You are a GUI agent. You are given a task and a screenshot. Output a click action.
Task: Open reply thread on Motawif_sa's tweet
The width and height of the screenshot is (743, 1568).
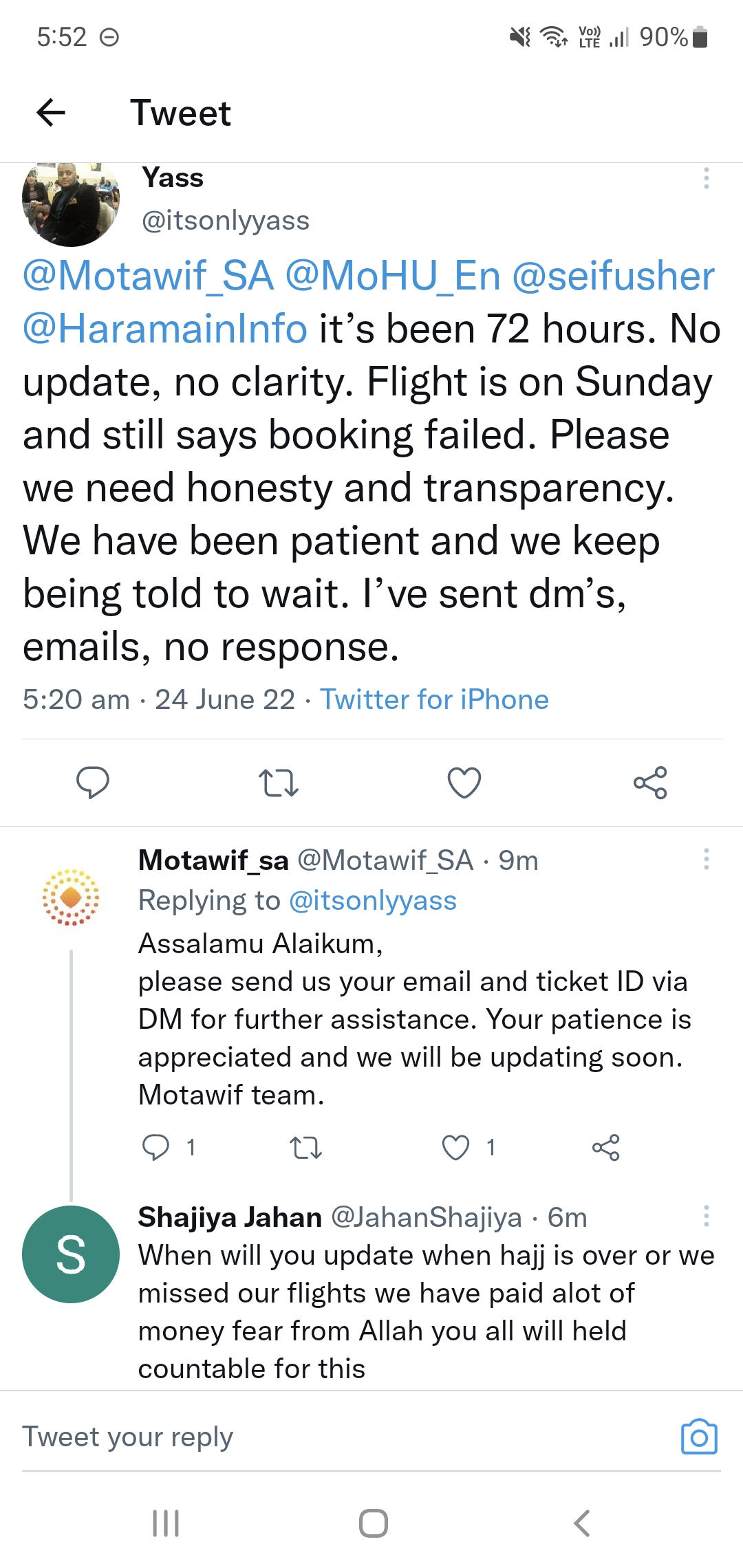click(155, 1147)
